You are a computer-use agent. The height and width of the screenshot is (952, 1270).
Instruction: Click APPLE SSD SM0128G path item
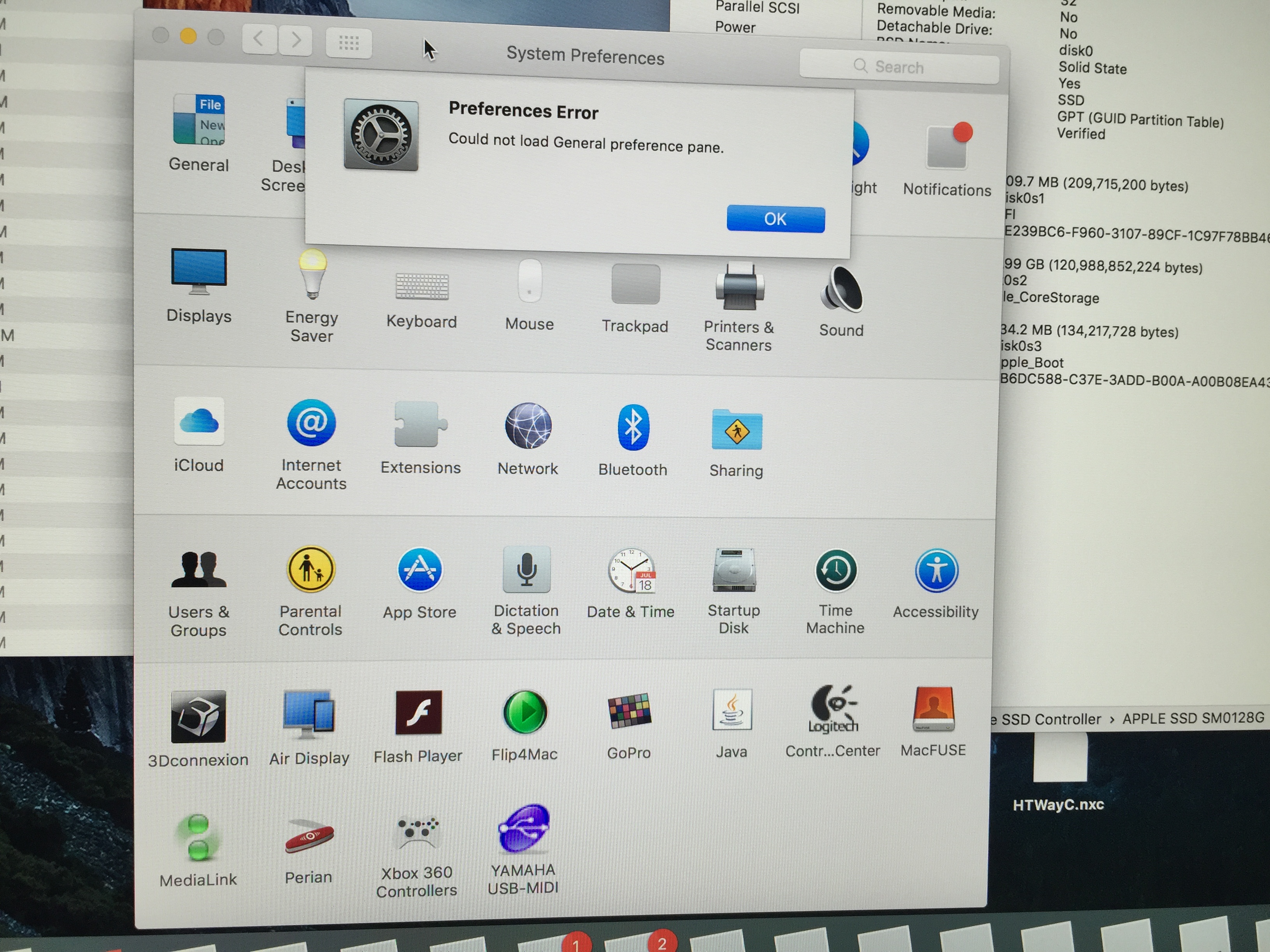pos(1193,718)
